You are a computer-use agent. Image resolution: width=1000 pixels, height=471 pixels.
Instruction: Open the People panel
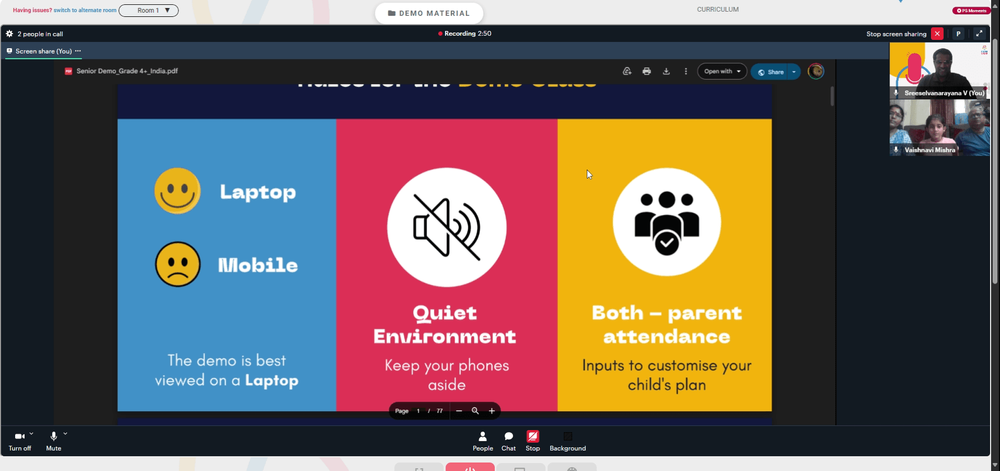(x=483, y=441)
